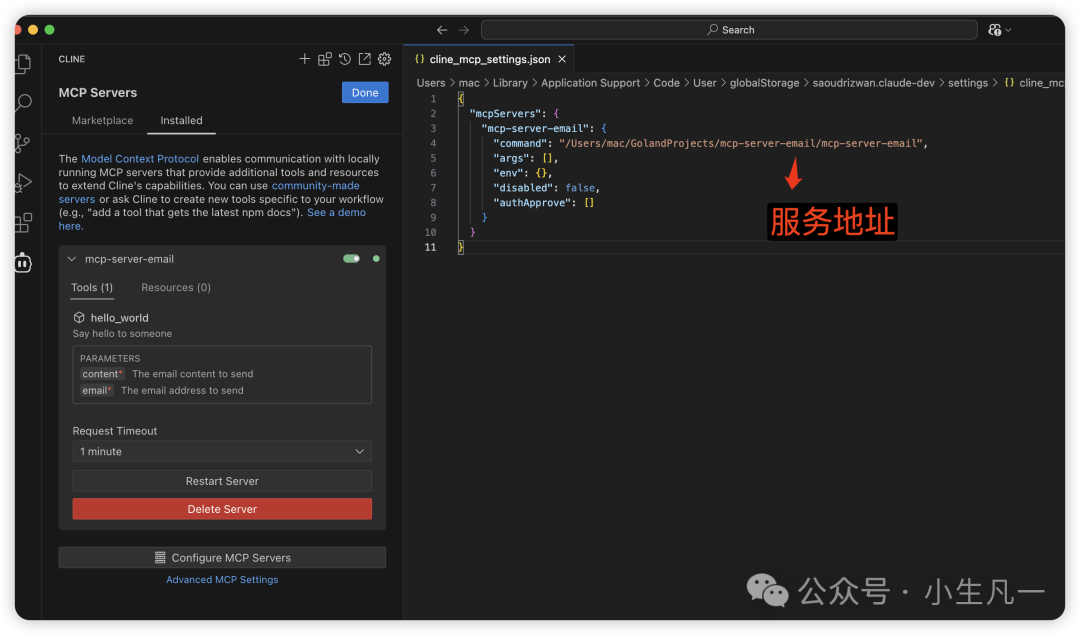Open Run and Debug view

point(23,183)
